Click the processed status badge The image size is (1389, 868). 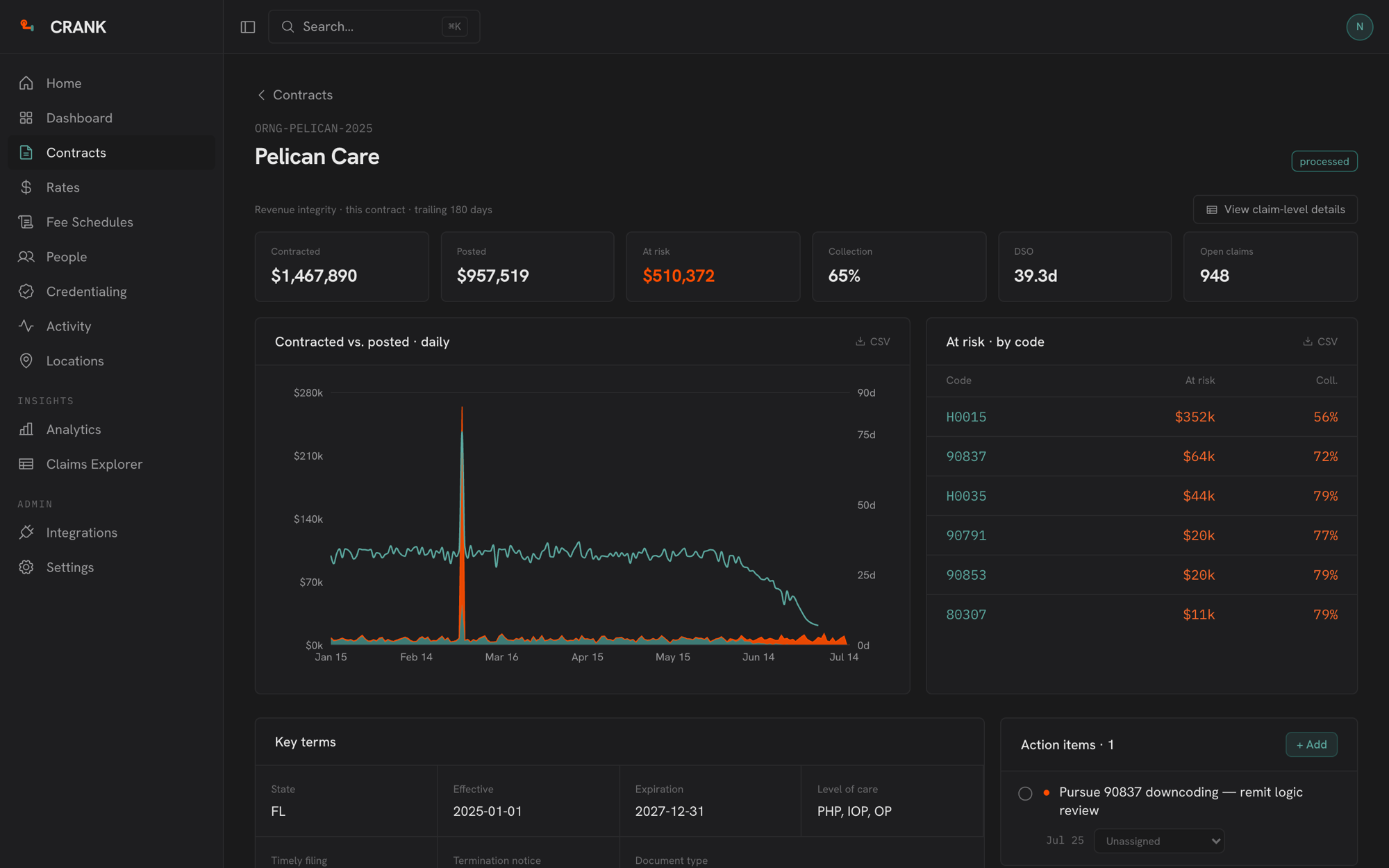[x=1324, y=161]
